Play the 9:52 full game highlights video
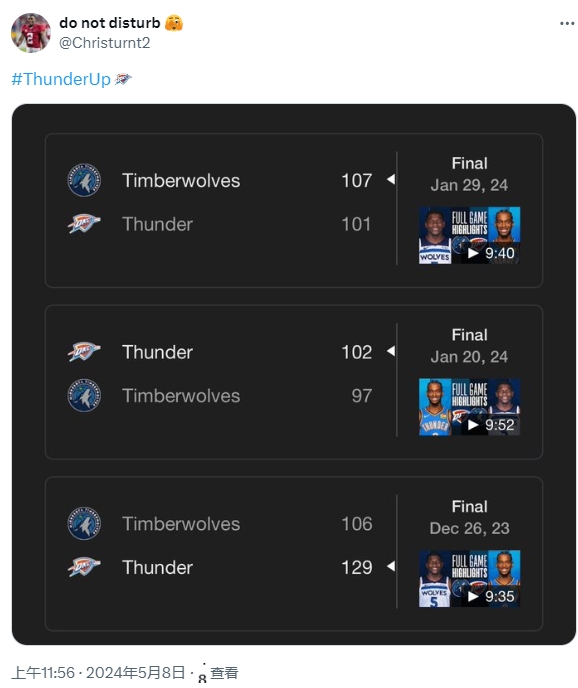 click(469, 407)
